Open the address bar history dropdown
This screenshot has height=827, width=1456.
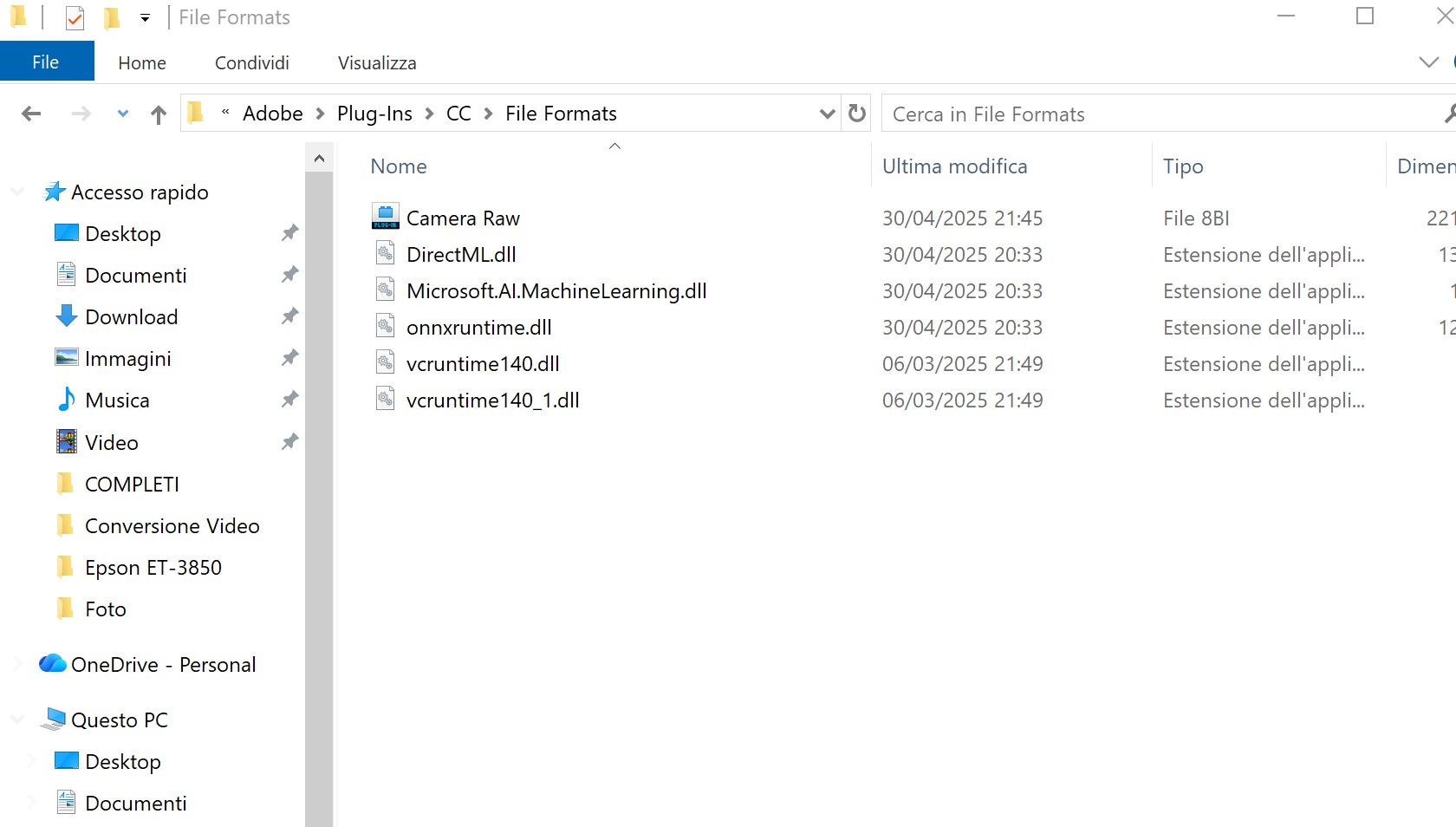click(827, 114)
